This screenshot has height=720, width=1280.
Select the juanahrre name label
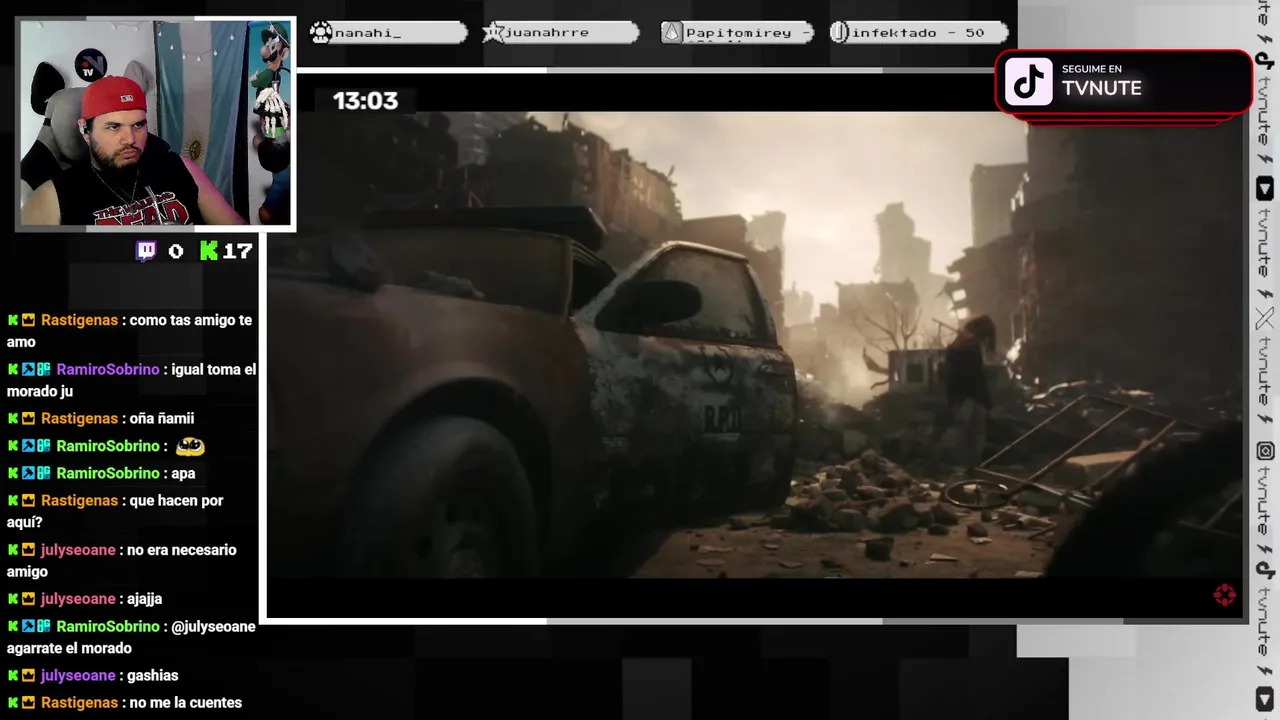click(547, 33)
